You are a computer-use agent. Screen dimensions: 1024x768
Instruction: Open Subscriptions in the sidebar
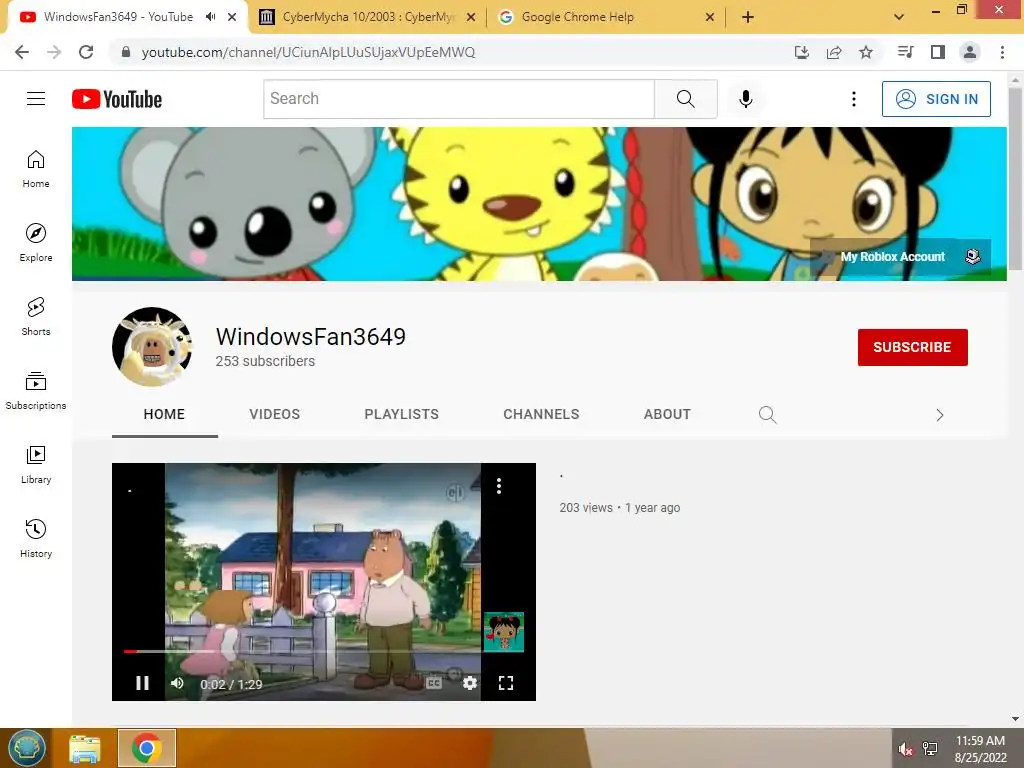[x=36, y=391]
